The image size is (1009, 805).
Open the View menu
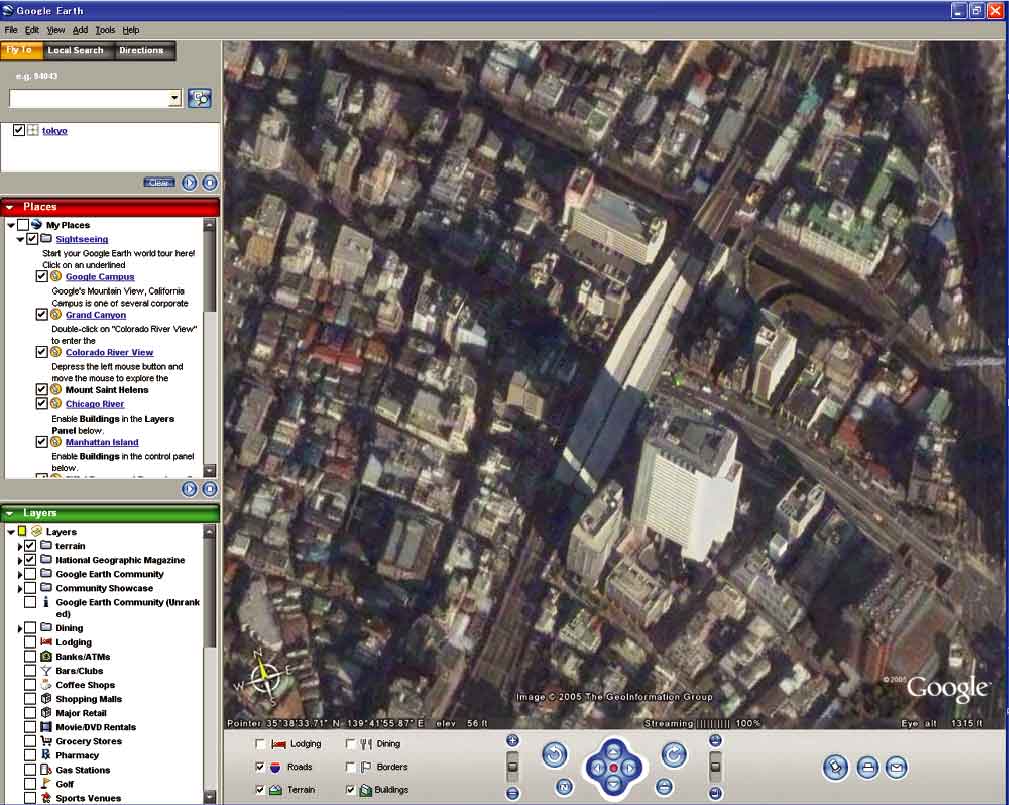(56, 30)
